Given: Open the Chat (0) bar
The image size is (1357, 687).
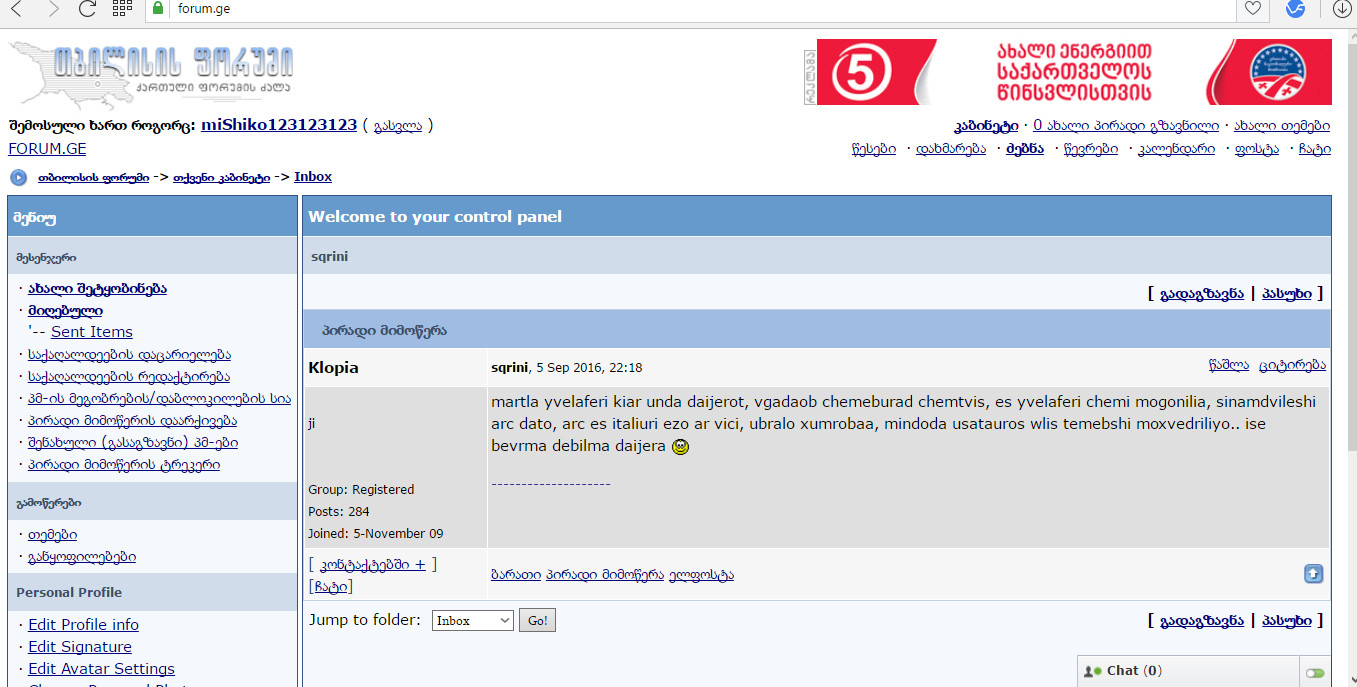Looking at the screenshot, I should [1187, 671].
